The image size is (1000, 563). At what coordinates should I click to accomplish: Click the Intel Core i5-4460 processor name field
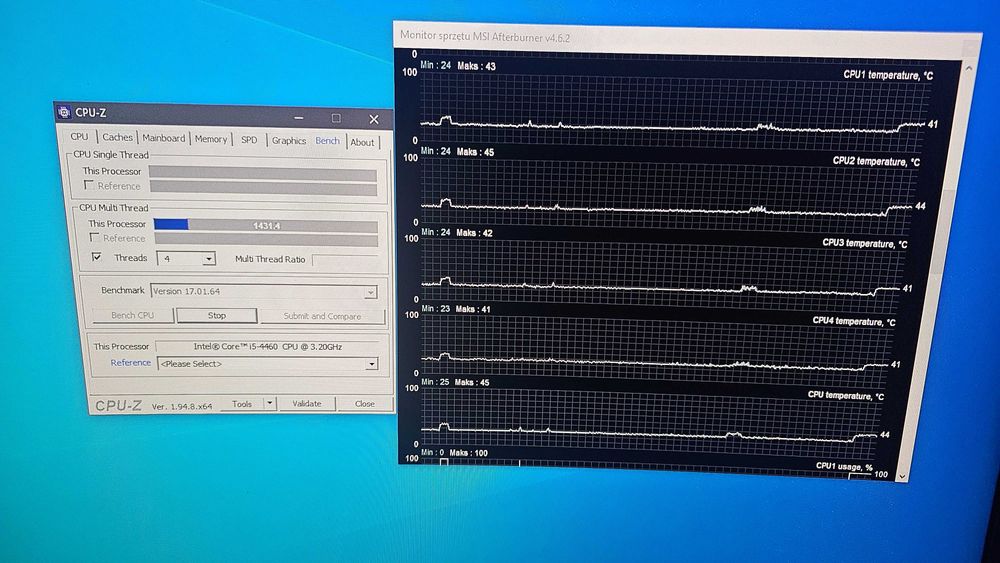pos(268,347)
